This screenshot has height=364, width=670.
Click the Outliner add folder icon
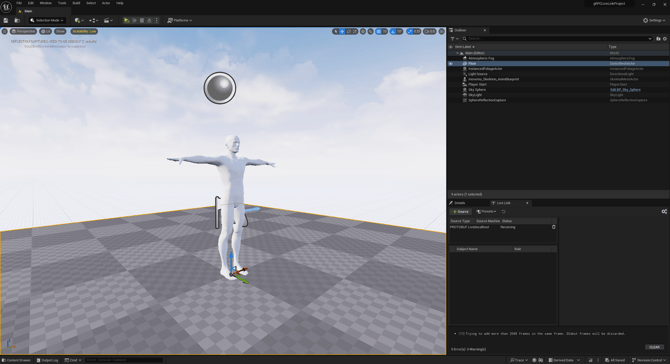point(658,38)
